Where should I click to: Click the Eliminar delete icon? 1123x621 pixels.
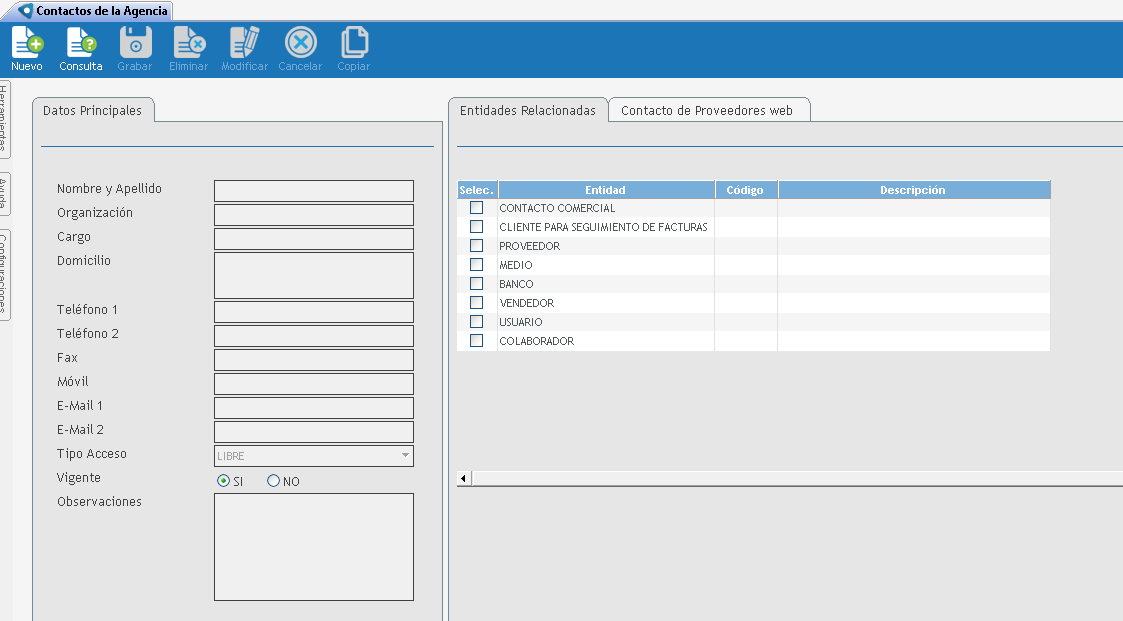(189, 43)
